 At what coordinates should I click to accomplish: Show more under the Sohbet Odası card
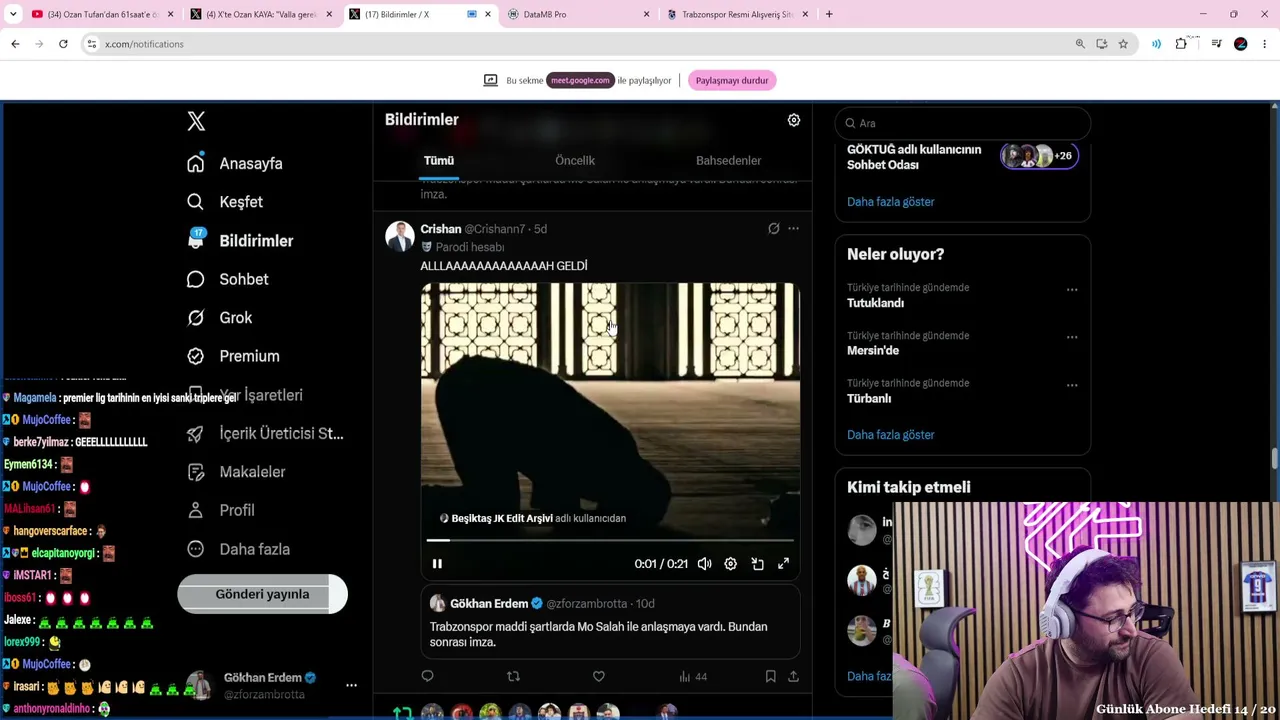point(891,202)
